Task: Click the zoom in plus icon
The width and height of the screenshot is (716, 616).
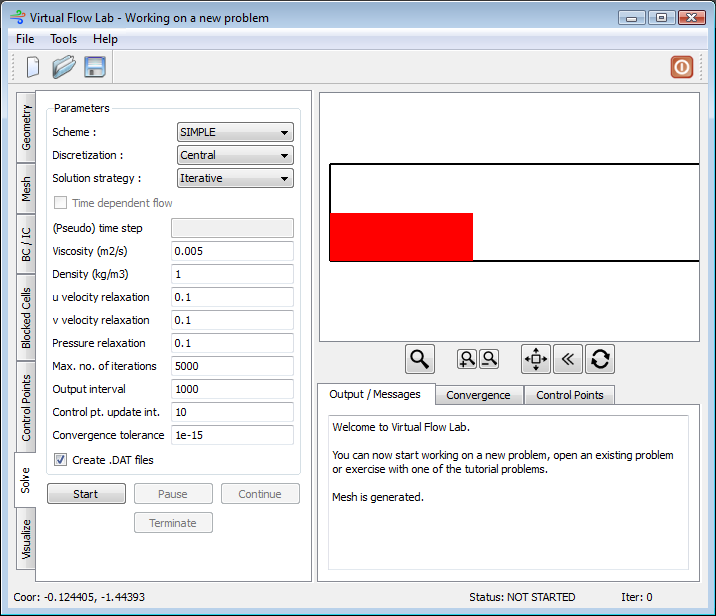Action: pyautogui.click(x=467, y=359)
